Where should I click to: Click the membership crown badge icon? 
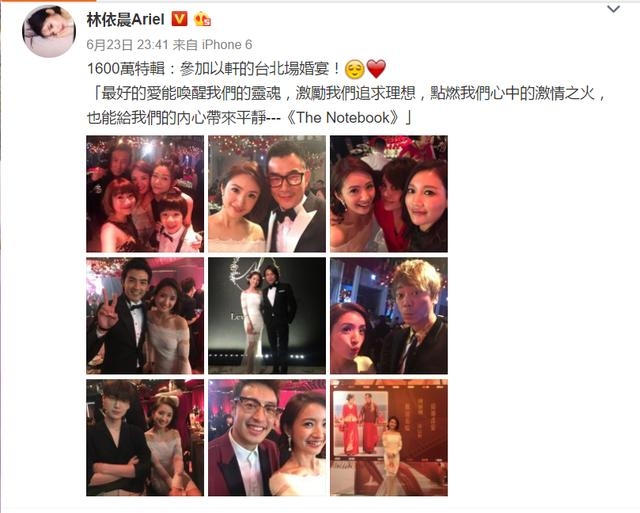(202, 19)
